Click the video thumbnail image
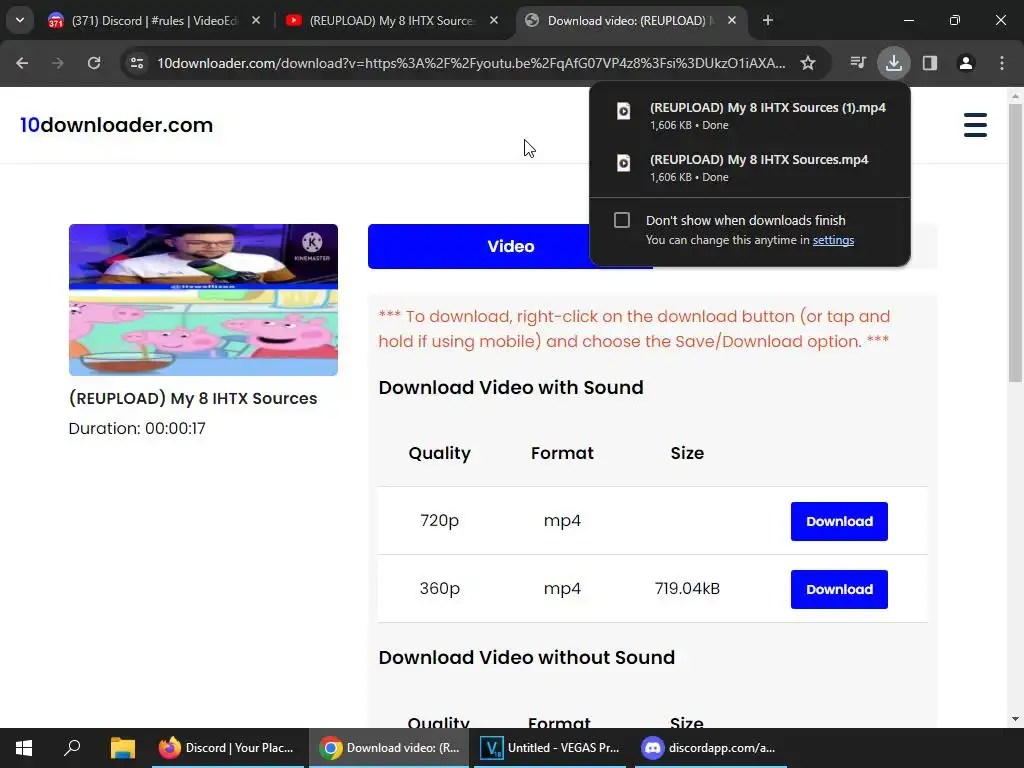Viewport: 1024px width, 768px height. click(x=203, y=300)
